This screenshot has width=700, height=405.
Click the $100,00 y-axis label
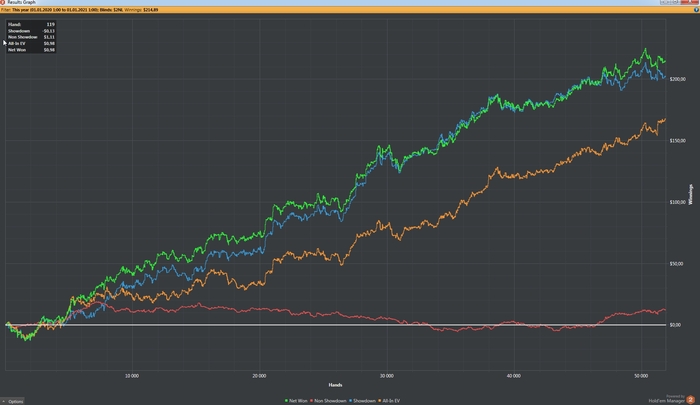tap(677, 202)
